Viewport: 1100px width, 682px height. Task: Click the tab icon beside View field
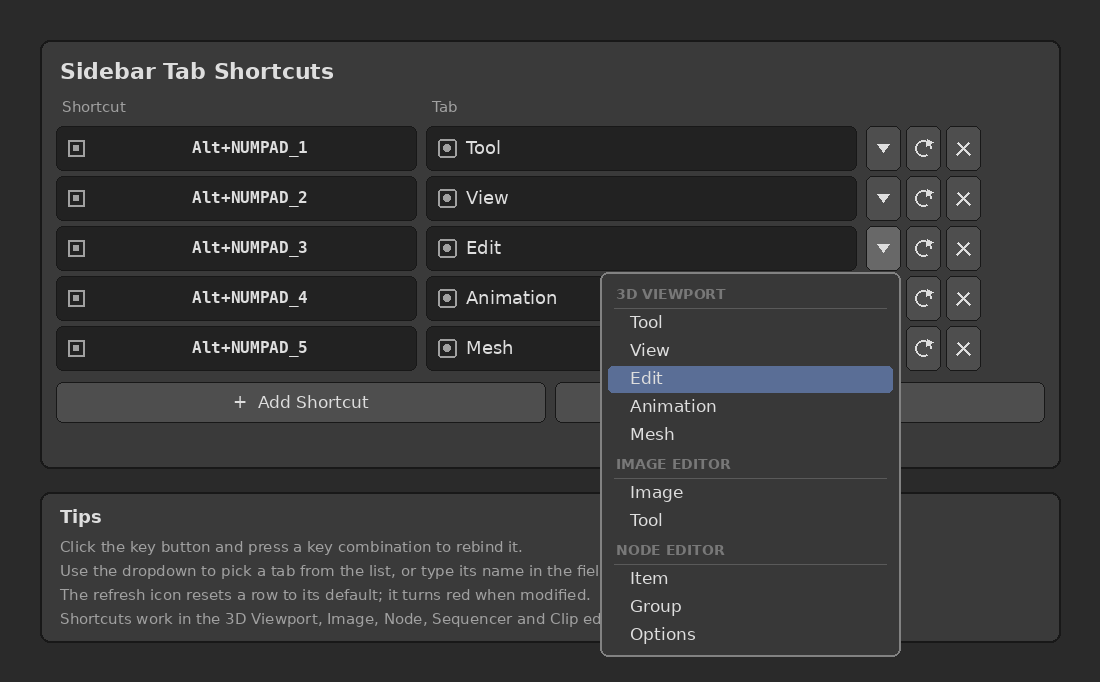[x=448, y=199]
